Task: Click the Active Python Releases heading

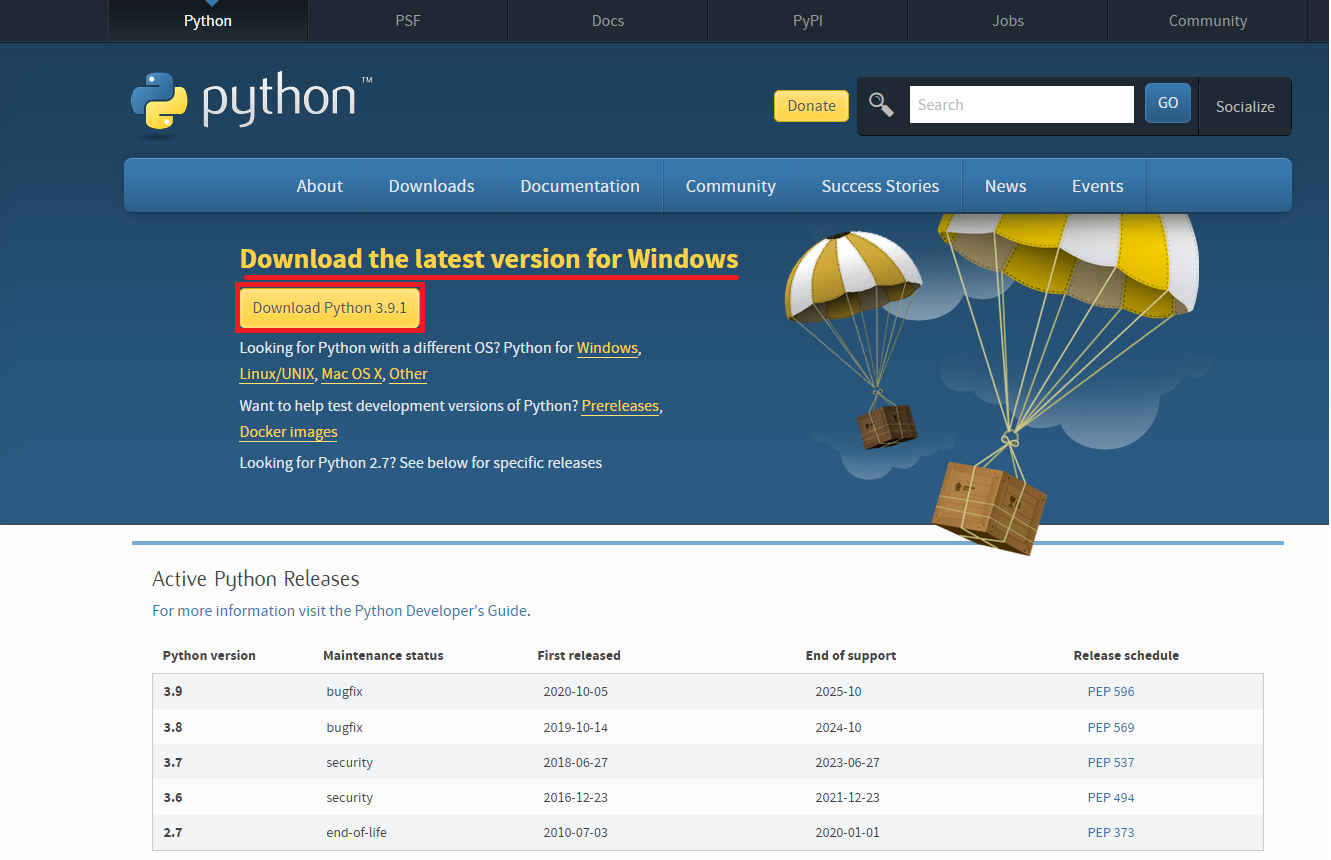Action: point(256,579)
